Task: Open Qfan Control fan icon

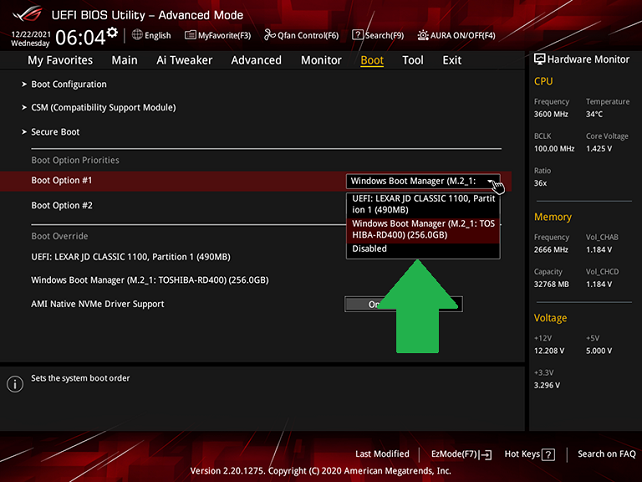Action: [x=269, y=35]
